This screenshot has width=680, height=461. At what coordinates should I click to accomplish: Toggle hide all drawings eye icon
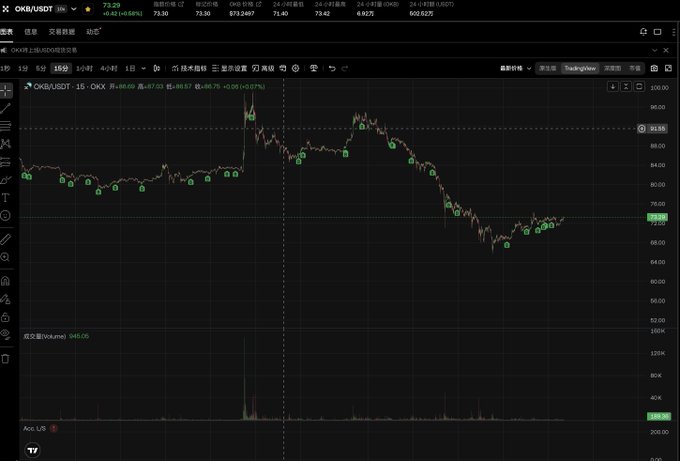[x=6, y=334]
